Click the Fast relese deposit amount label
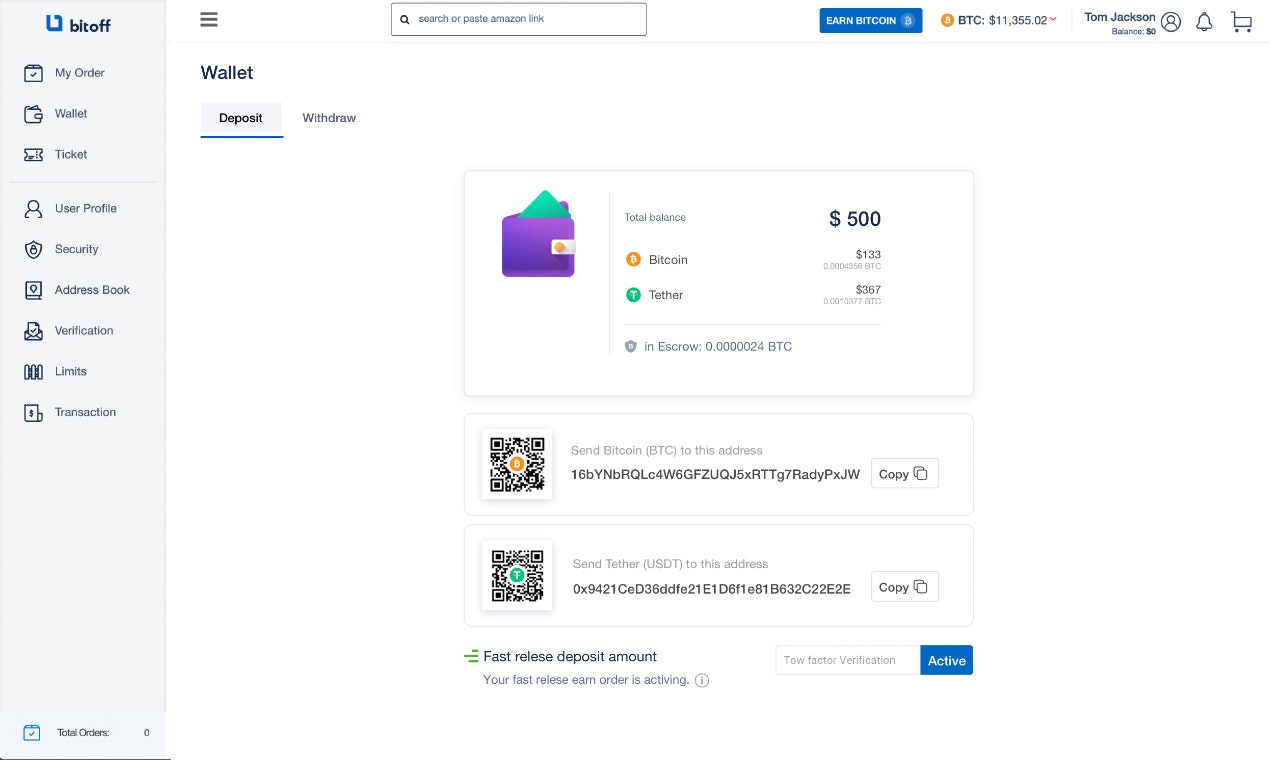The image size is (1270, 760). click(x=570, y=657)
